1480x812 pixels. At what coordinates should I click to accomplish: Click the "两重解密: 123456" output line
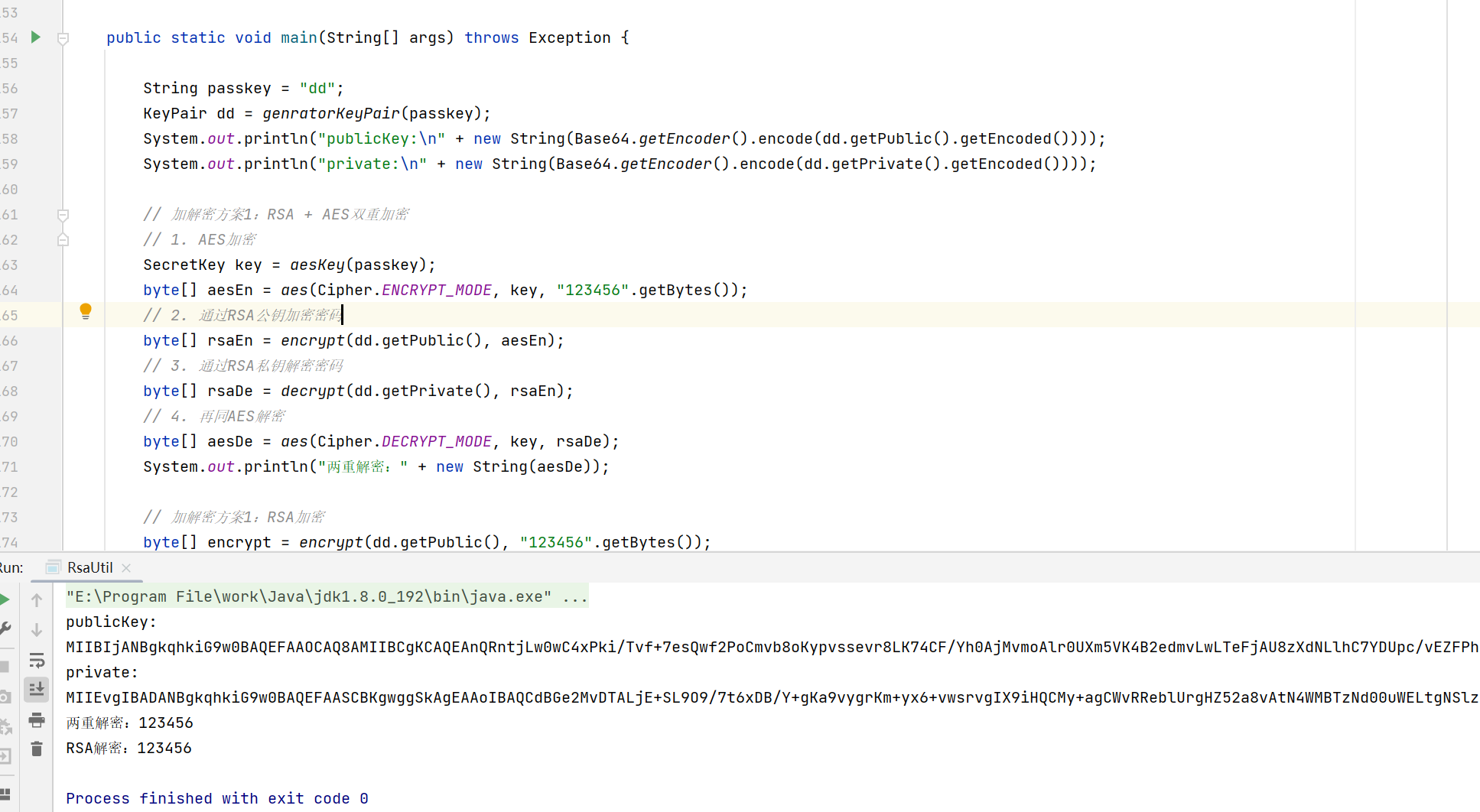[x=129, y=723]
